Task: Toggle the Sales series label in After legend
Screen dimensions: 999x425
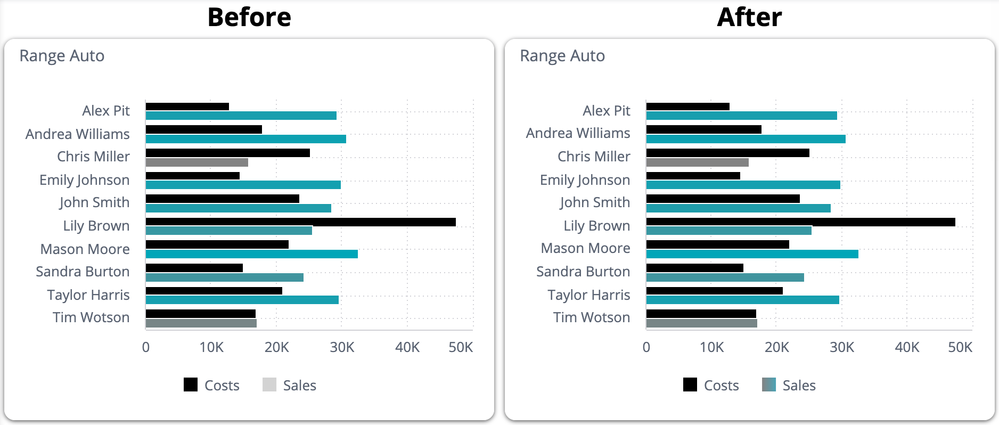Action: [799, 385]
